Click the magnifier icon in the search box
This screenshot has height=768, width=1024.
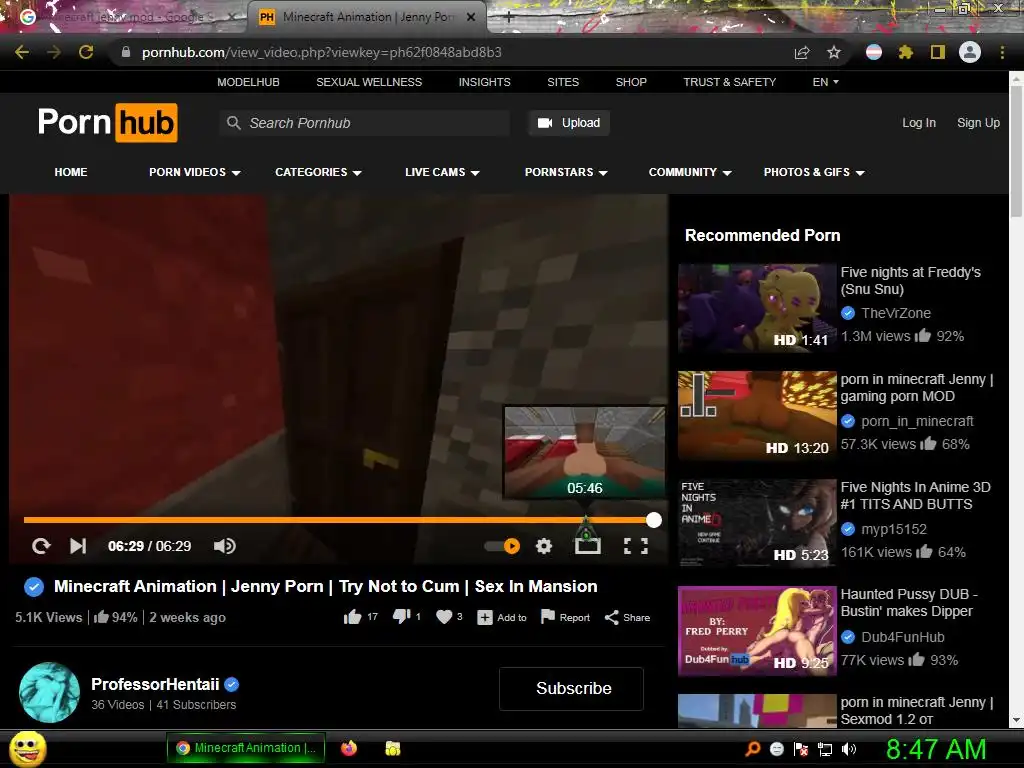click(233, 123)
